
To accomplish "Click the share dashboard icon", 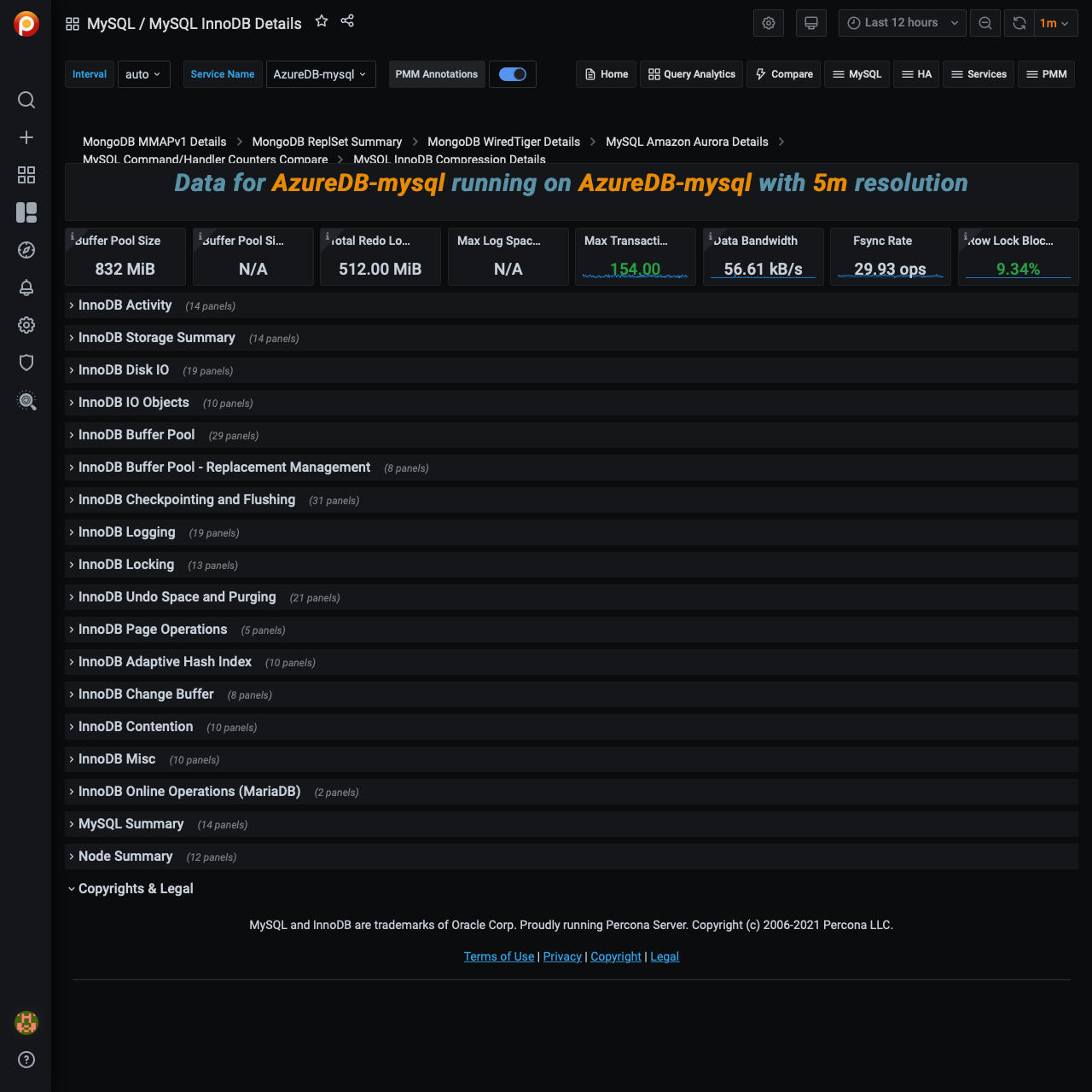I will pyautogui.click(x=347, y=21).
